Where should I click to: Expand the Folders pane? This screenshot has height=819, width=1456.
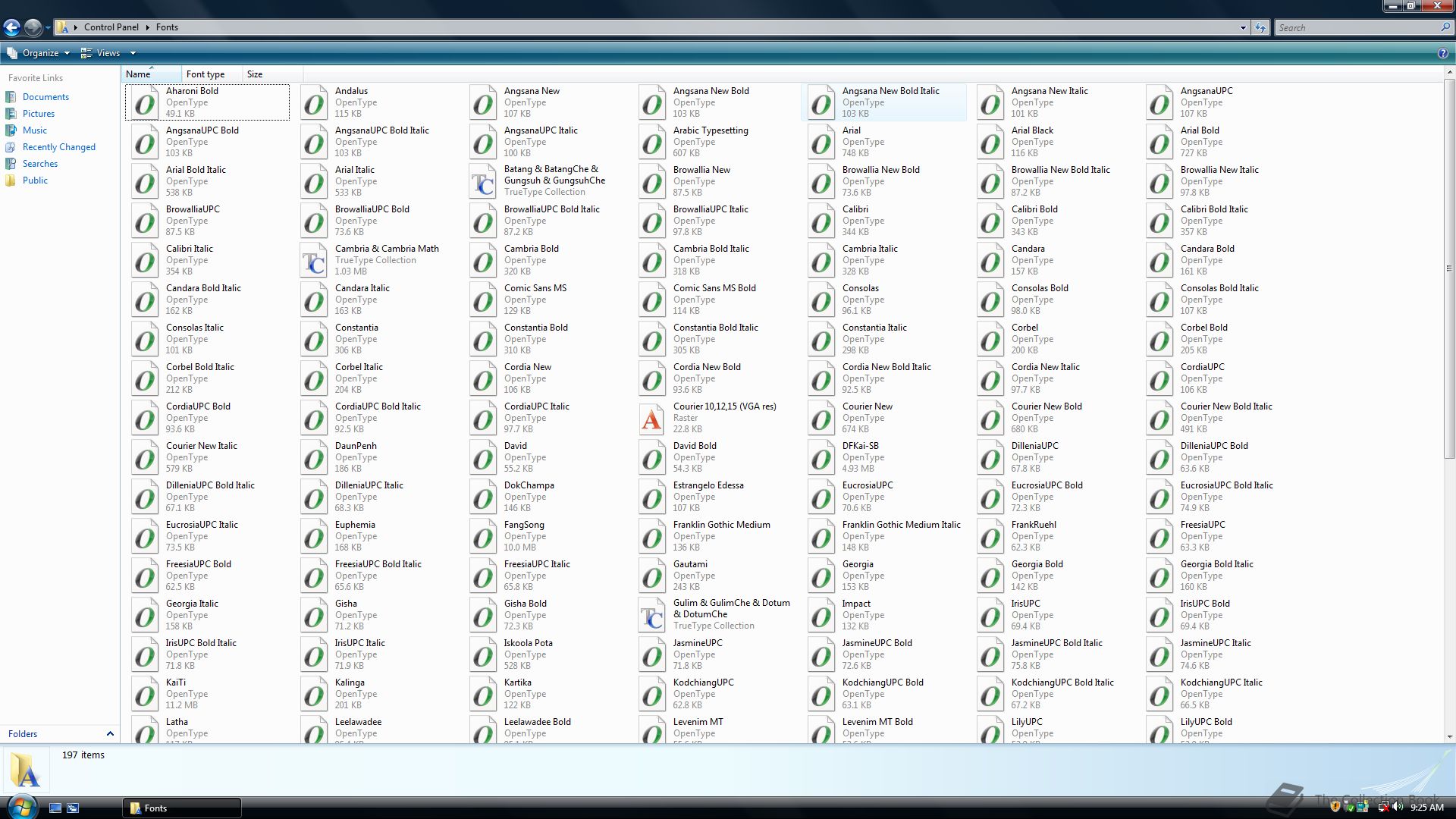110,734
